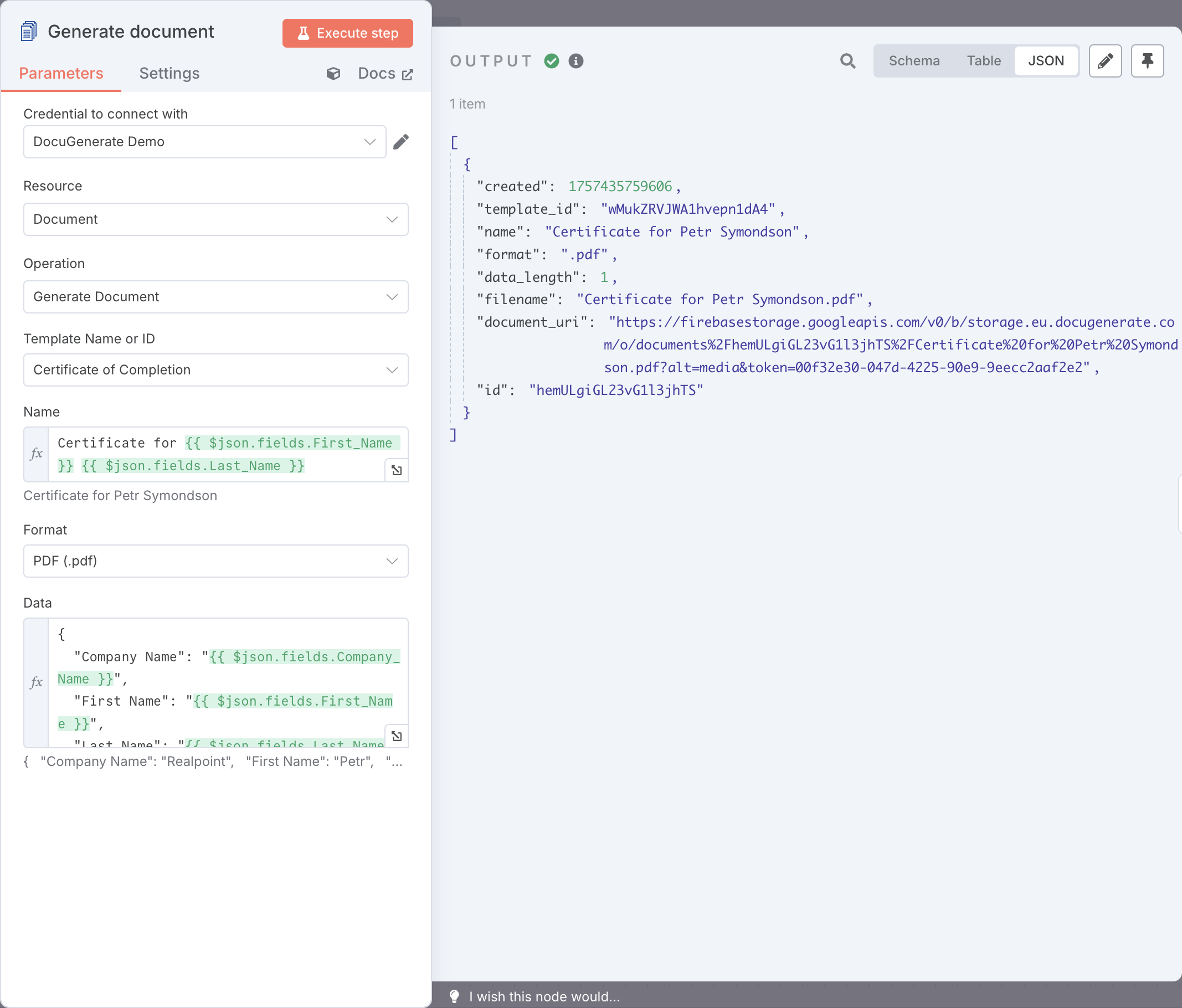Image resolution: width=1182 pixels, height=1008 pixels.
Task: Open the Docs link
Action: [x=385, y=74]
